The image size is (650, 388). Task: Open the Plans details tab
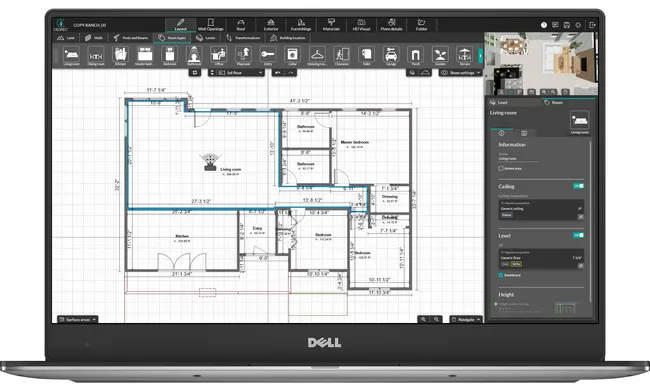tap(391, 24)
